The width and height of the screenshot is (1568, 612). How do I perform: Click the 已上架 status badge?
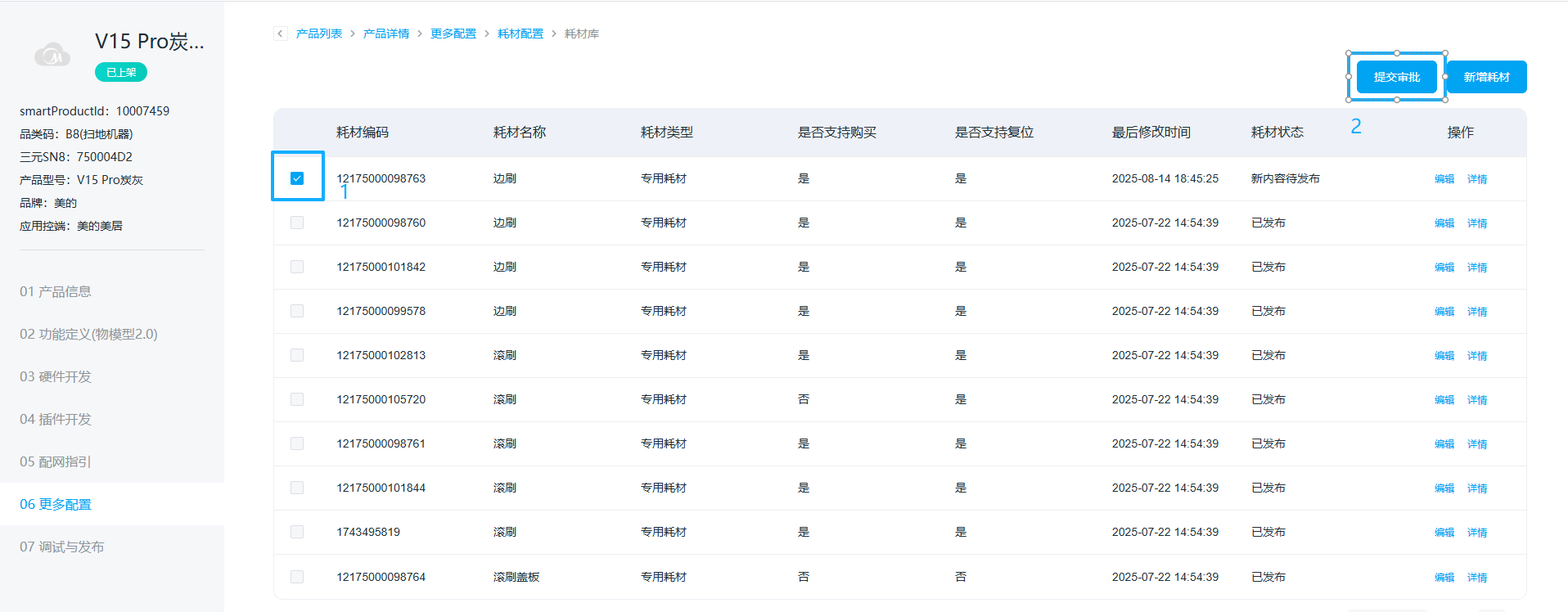tap(121, 72)
